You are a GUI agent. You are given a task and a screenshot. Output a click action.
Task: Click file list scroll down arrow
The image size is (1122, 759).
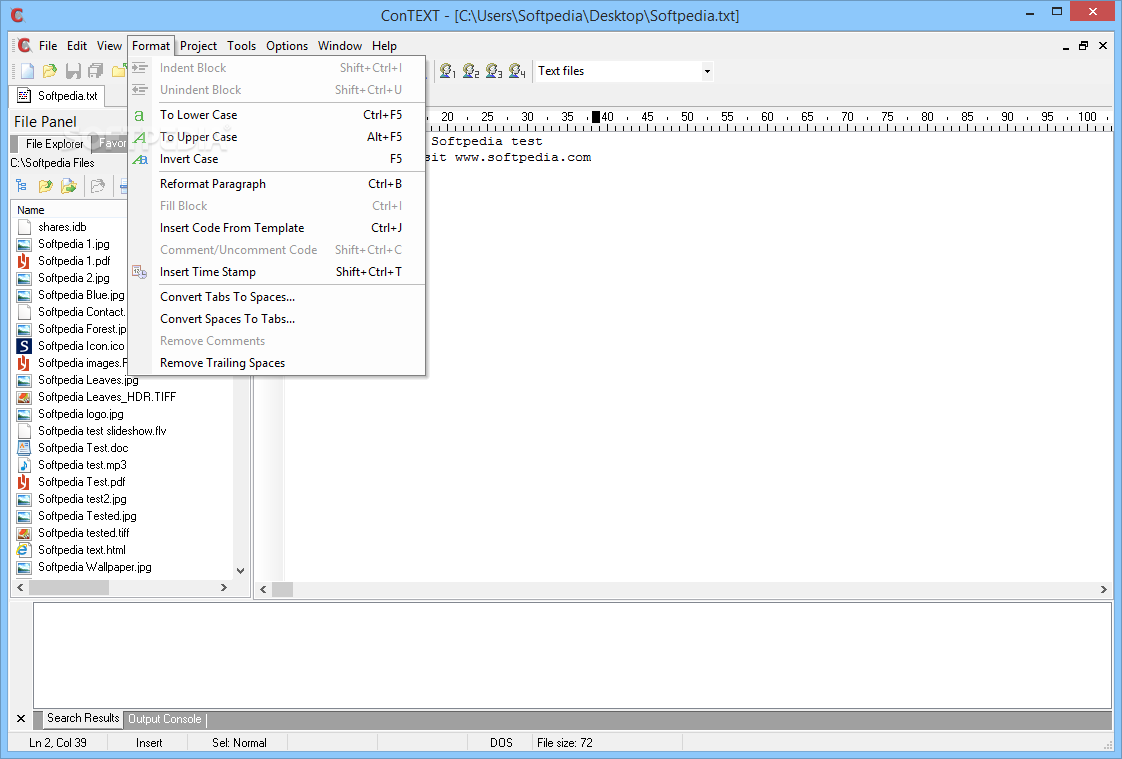[x=240, y=571]
